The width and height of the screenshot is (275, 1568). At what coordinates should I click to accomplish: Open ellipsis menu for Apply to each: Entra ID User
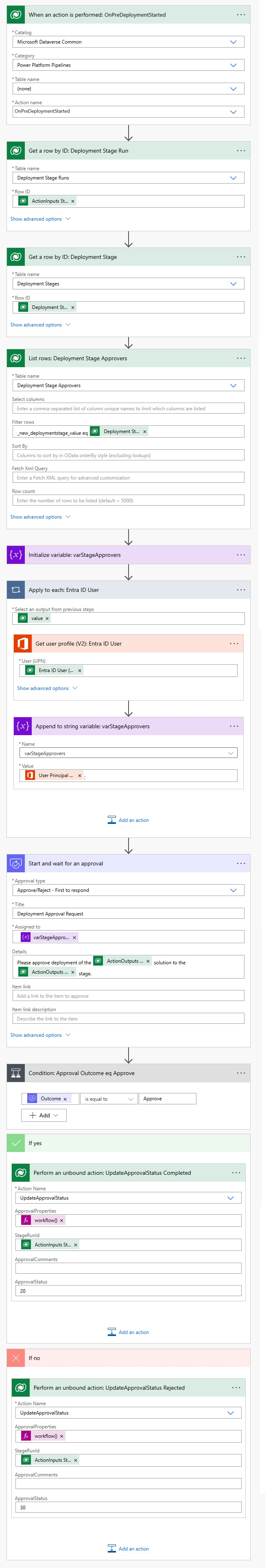pos(241,590)
